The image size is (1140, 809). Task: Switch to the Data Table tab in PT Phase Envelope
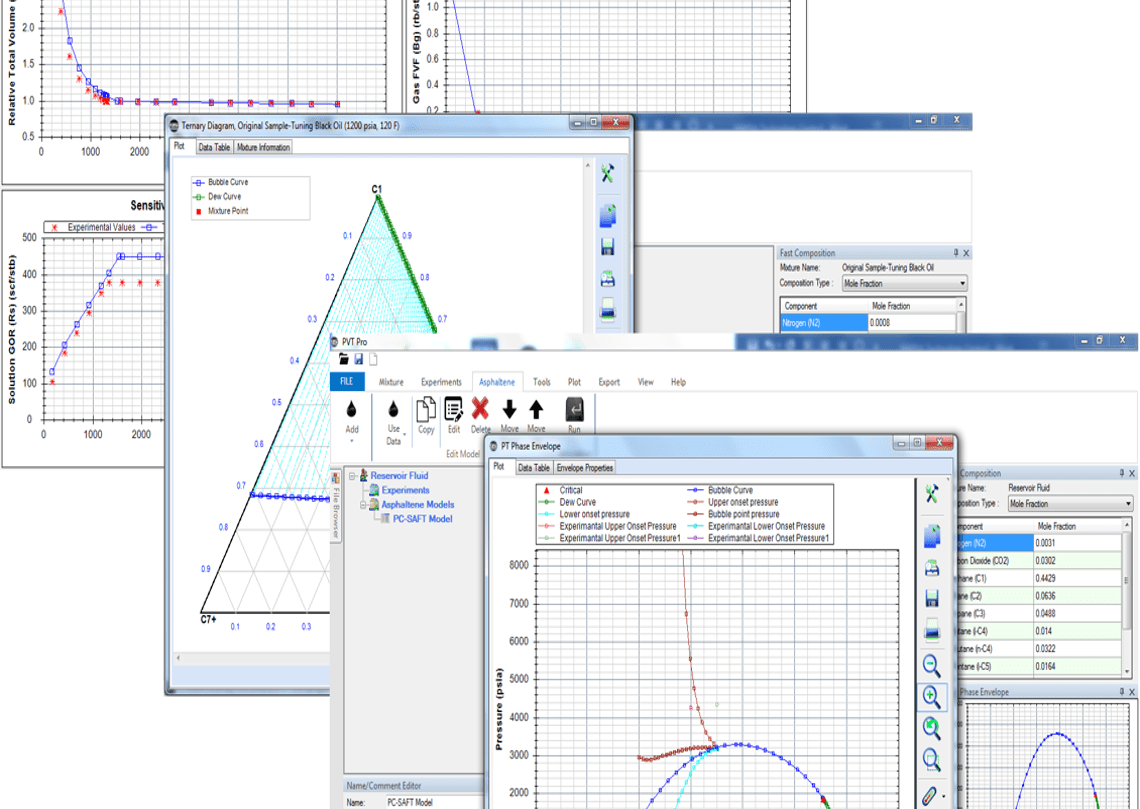532,467
